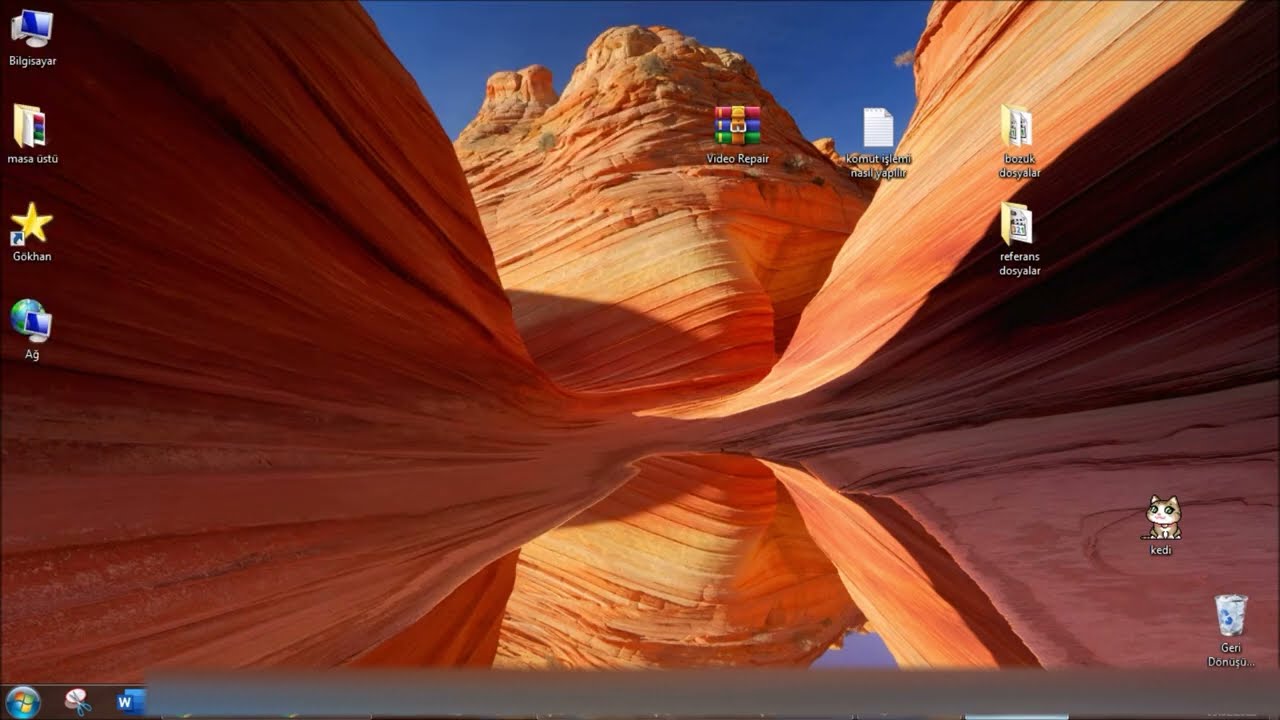Viewport: 1280px width, 720px height.
Task: Select the Bilgisayar desktop icon
Action: point(32,28)
